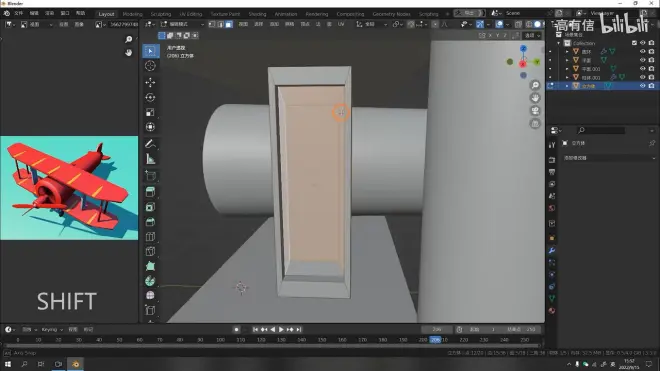This screenshot has height=371, width=660.
Task: Open the Modifier wrench properties tab
Action: click(x=552, y=251)
